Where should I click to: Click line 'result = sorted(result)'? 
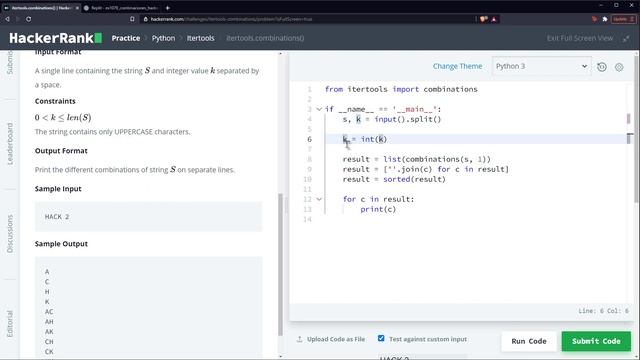pos(394,179)
